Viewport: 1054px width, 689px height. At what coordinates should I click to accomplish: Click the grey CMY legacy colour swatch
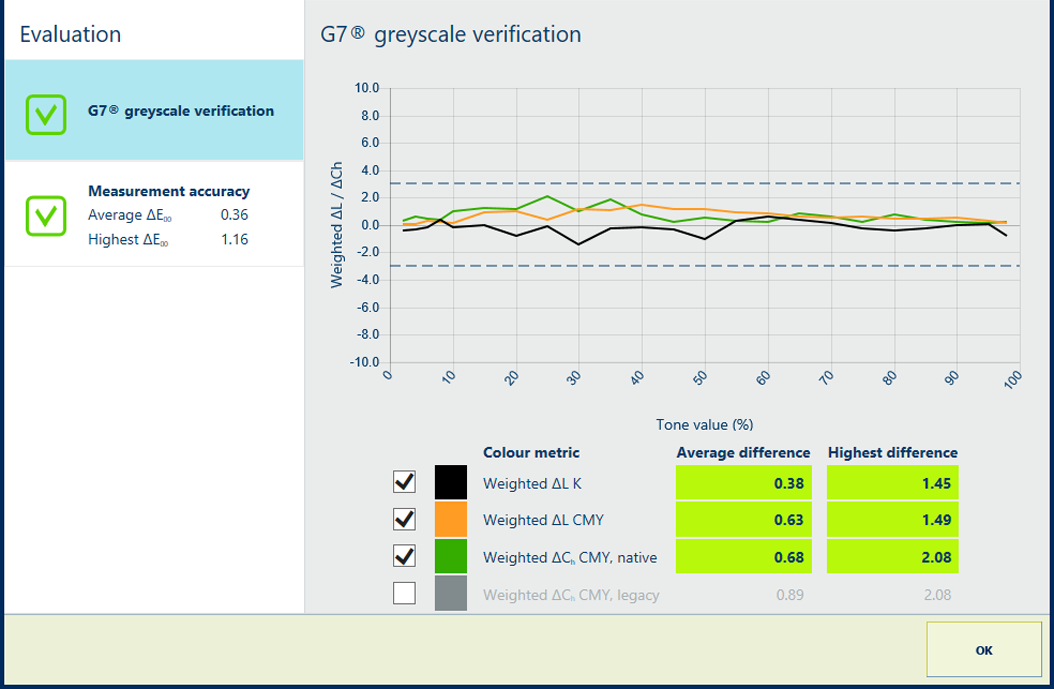click(x=450, y=594)
